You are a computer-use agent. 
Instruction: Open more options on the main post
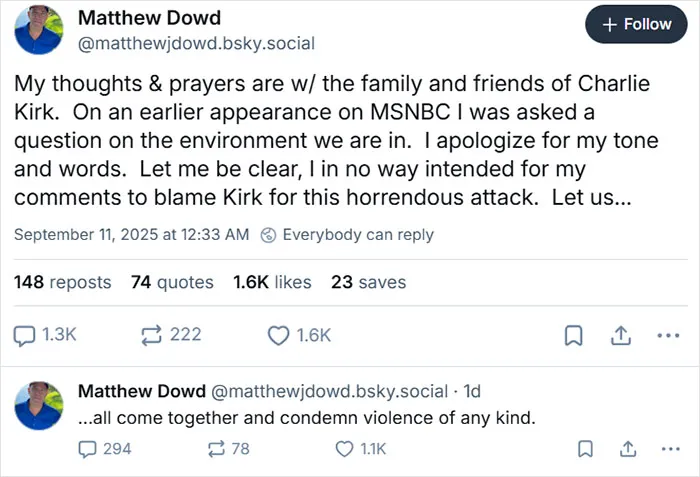pos(668,335)
